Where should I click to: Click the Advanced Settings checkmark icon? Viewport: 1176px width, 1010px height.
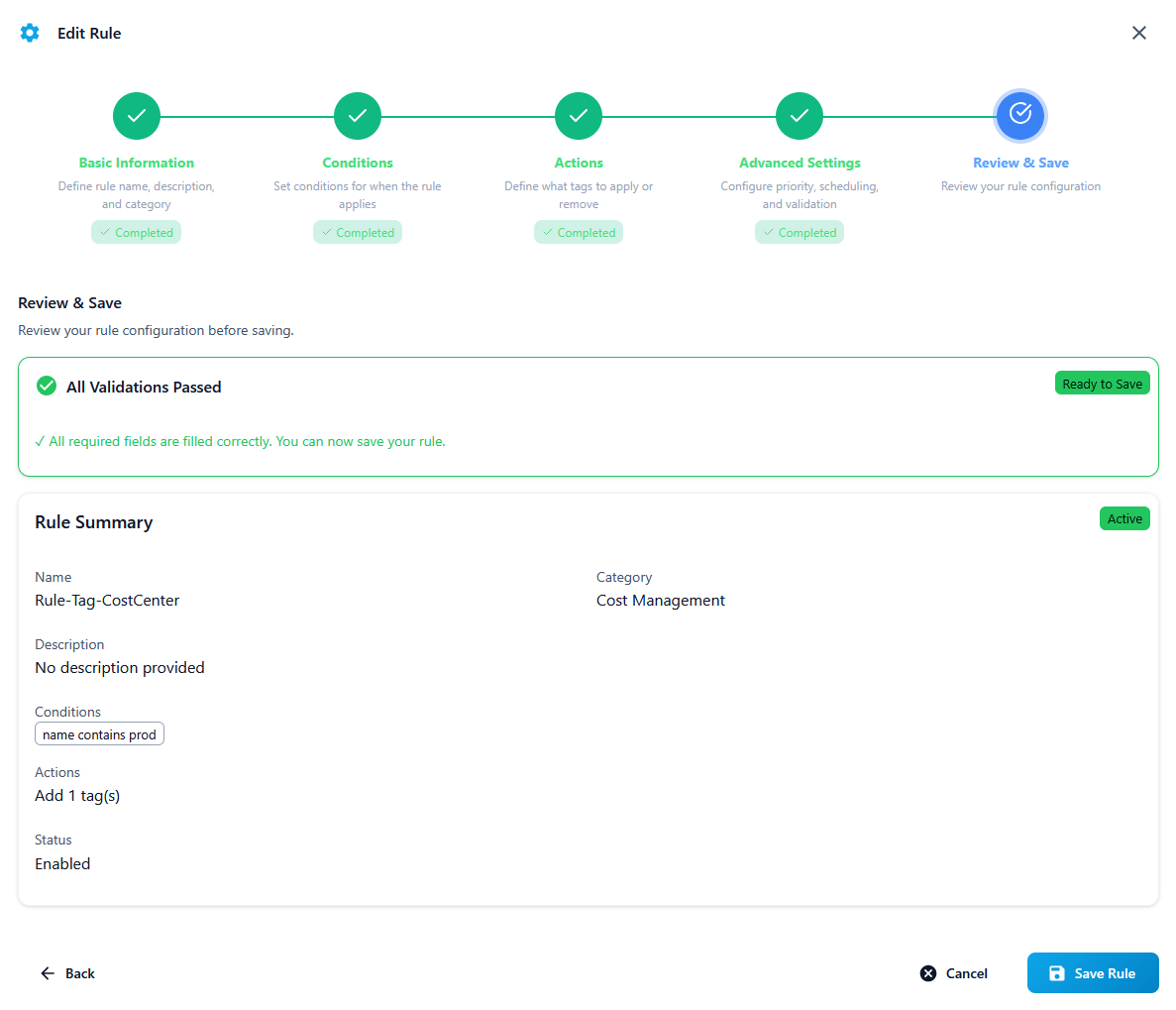[800, 115]
